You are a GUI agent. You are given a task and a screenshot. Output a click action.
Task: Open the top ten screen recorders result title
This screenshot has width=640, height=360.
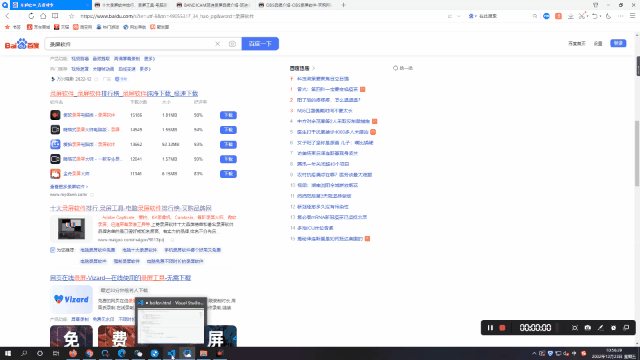click(x=131, y=208)
